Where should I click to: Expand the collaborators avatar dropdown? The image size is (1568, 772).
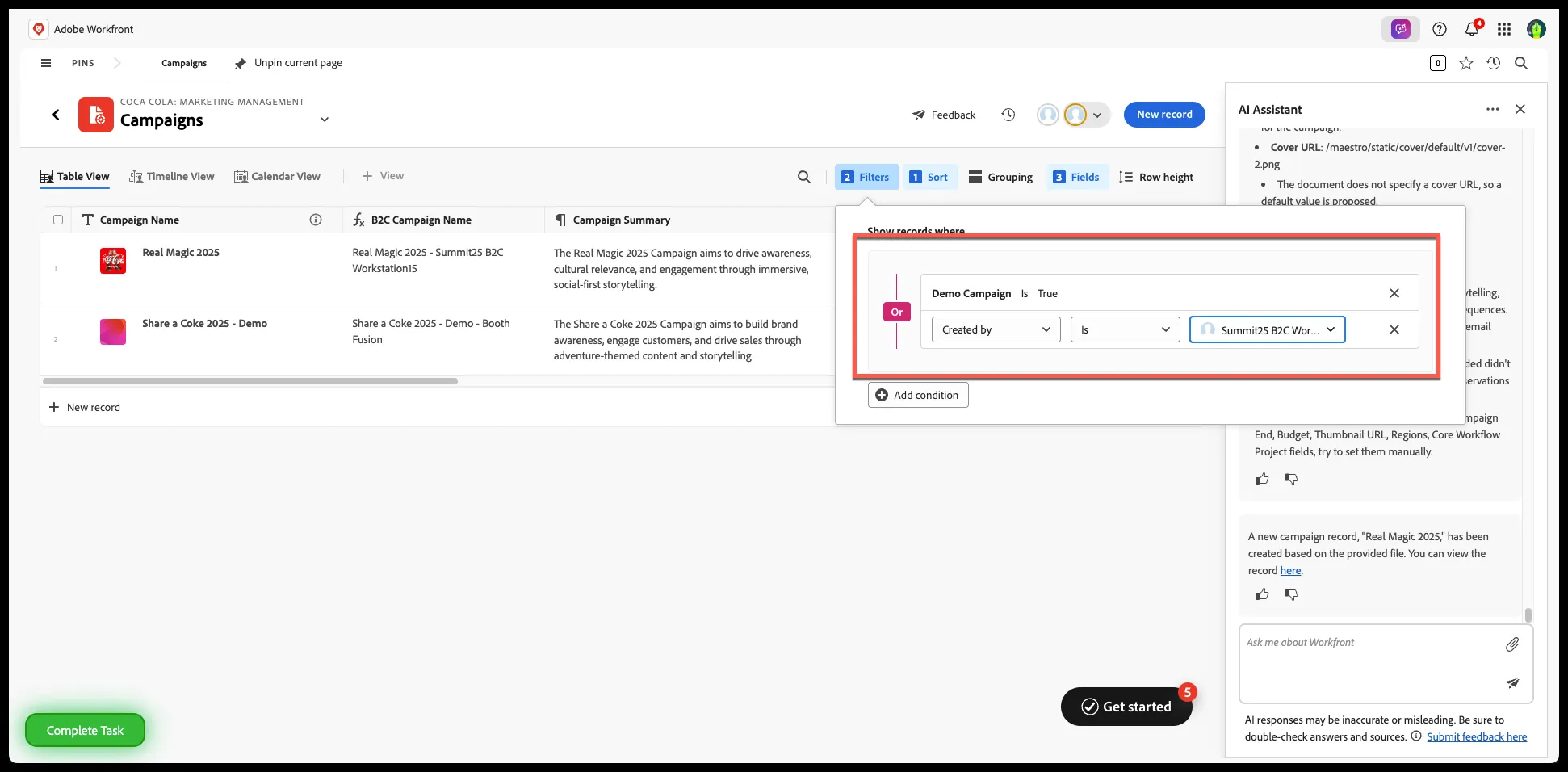[x=1097, y=115]
